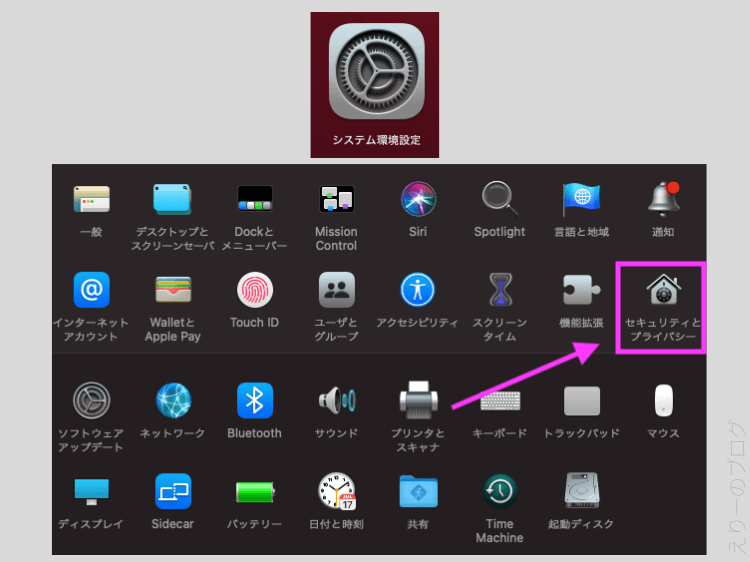Open Walletと Apple Pay preferences
The height and width of the screenshot is (562, 750).
[173, 290]
